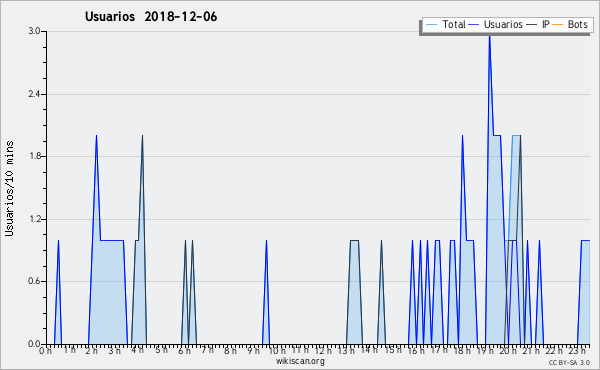The height and width of the screenshot is (370, 600).
Task: Click the 3.0 peak after 19 h
Action: [x=489, y=37]
